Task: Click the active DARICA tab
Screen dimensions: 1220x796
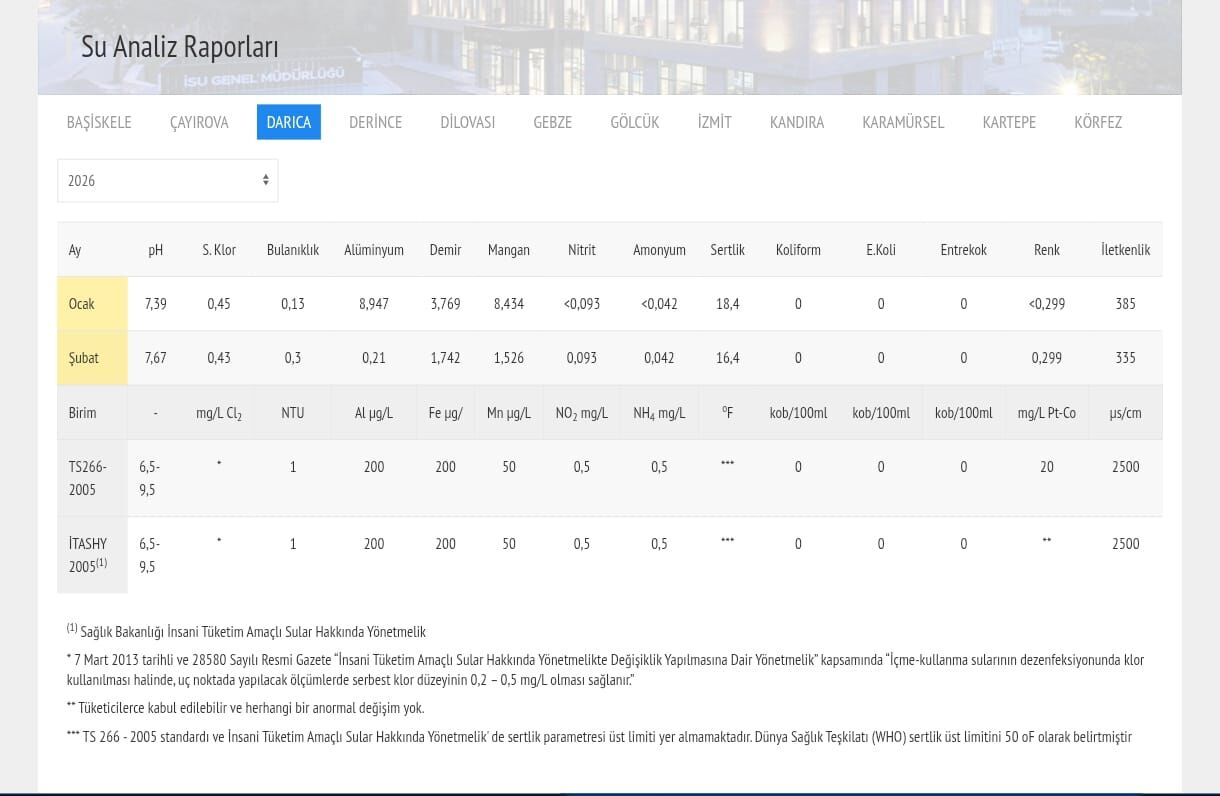Action: tap(288, 122)
